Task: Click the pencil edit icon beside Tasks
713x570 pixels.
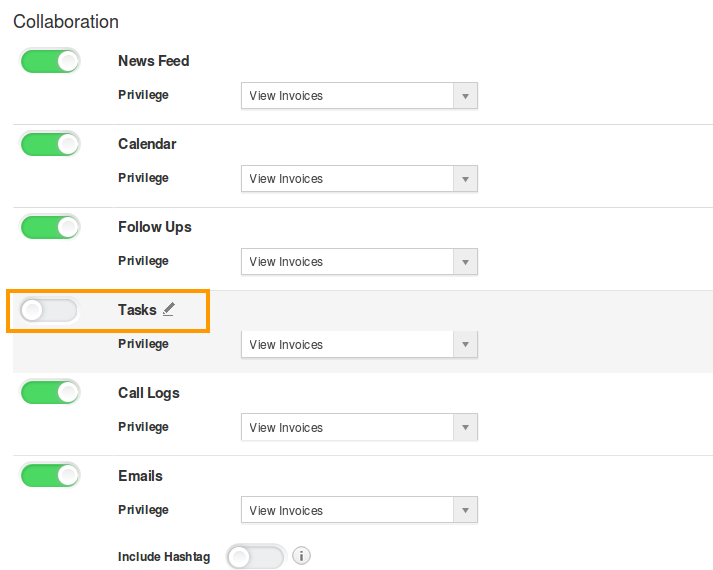Action: 169,310
